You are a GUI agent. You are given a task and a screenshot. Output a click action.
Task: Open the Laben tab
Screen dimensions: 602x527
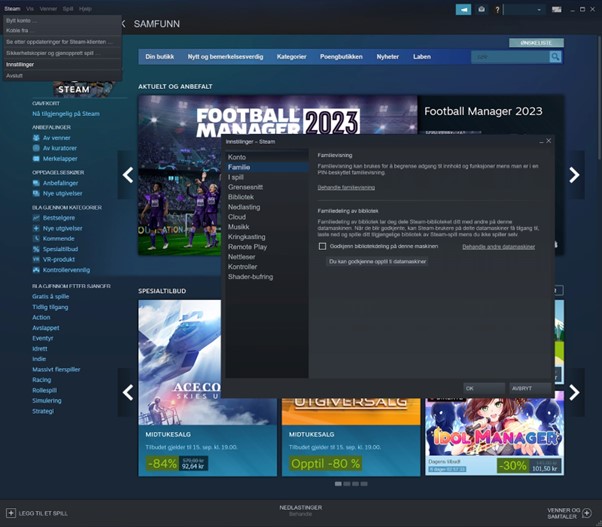pos(422,57)
